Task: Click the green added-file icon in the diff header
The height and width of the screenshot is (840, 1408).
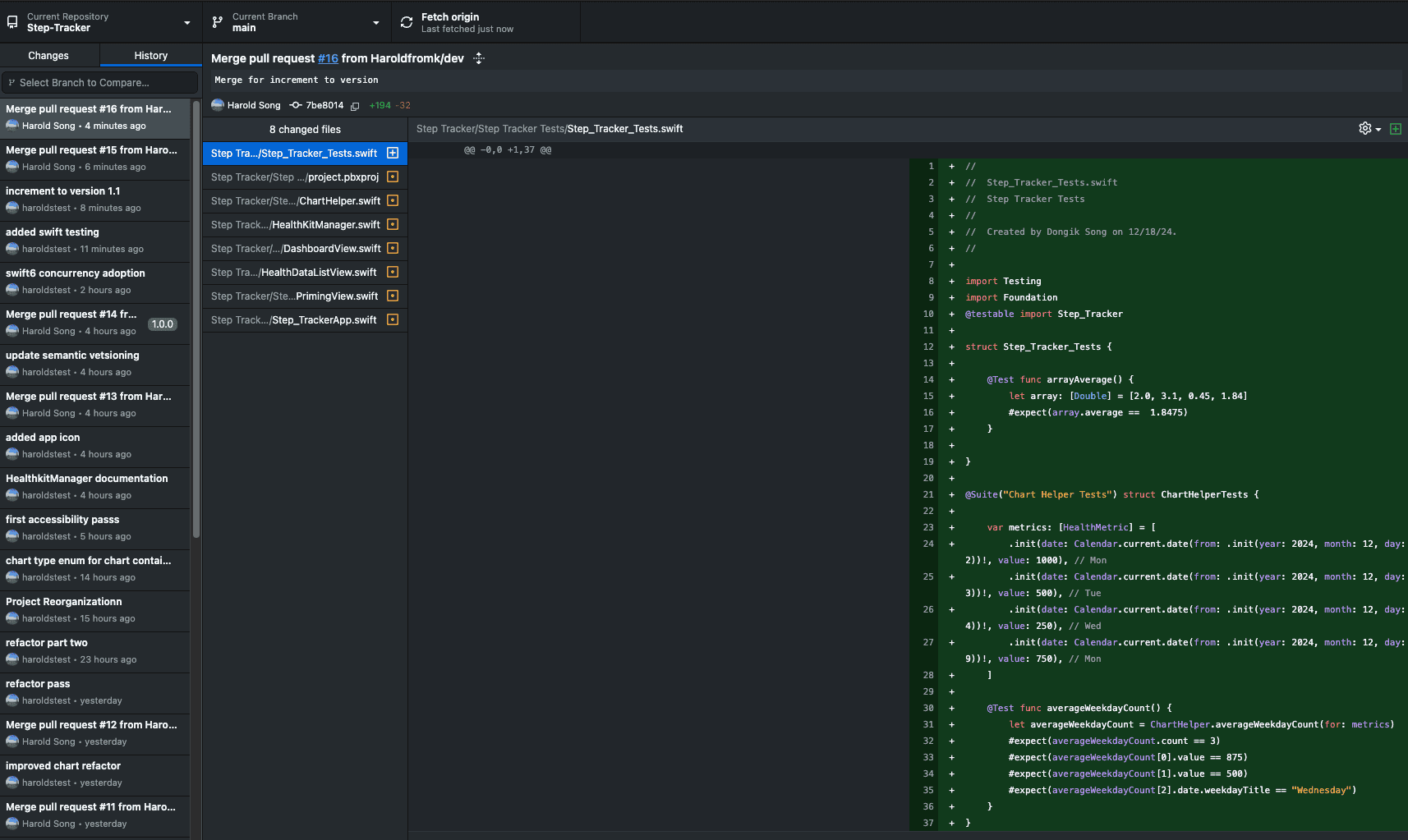Action: pos(1395,129)
